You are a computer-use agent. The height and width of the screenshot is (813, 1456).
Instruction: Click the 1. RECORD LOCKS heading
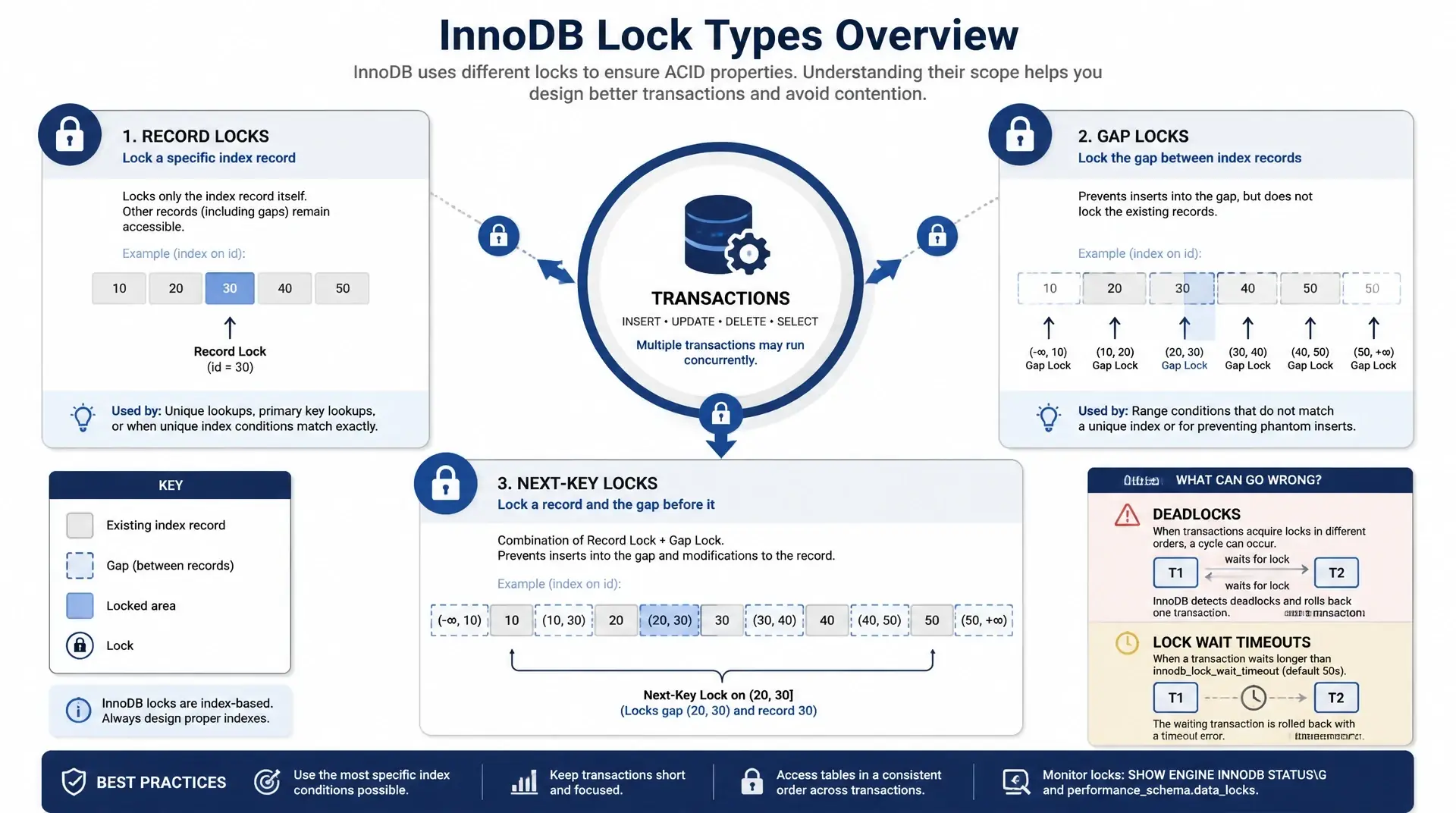[196, 137]
